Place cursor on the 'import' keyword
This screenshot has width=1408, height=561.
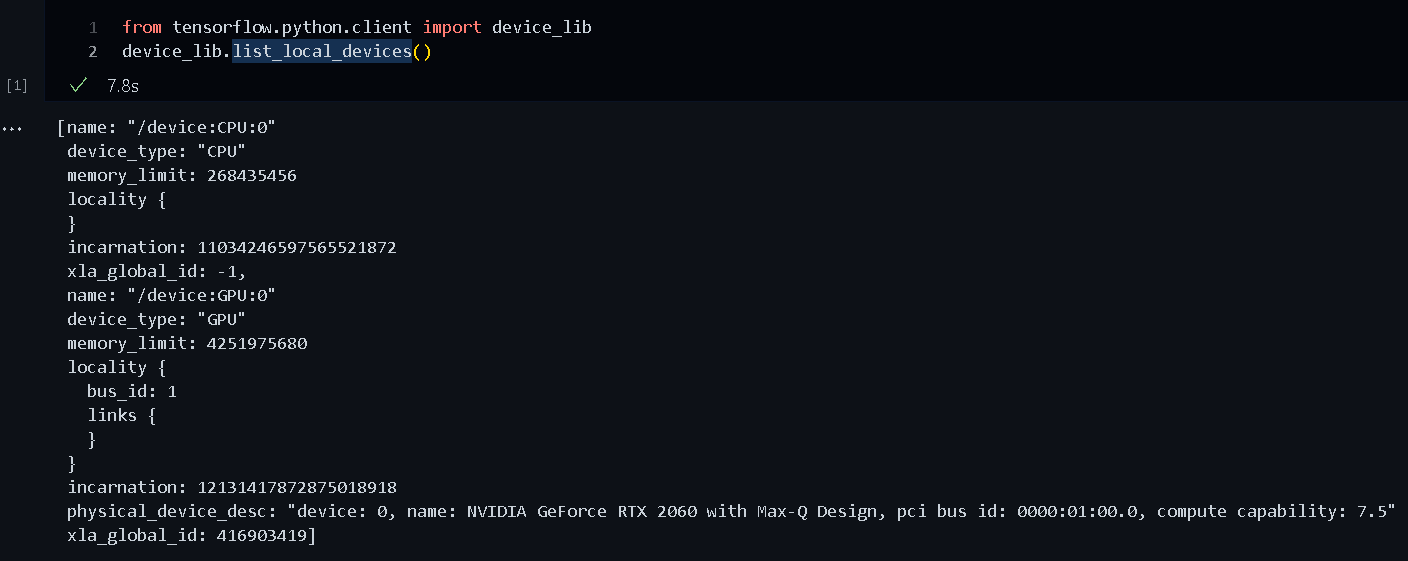point(452,27)
